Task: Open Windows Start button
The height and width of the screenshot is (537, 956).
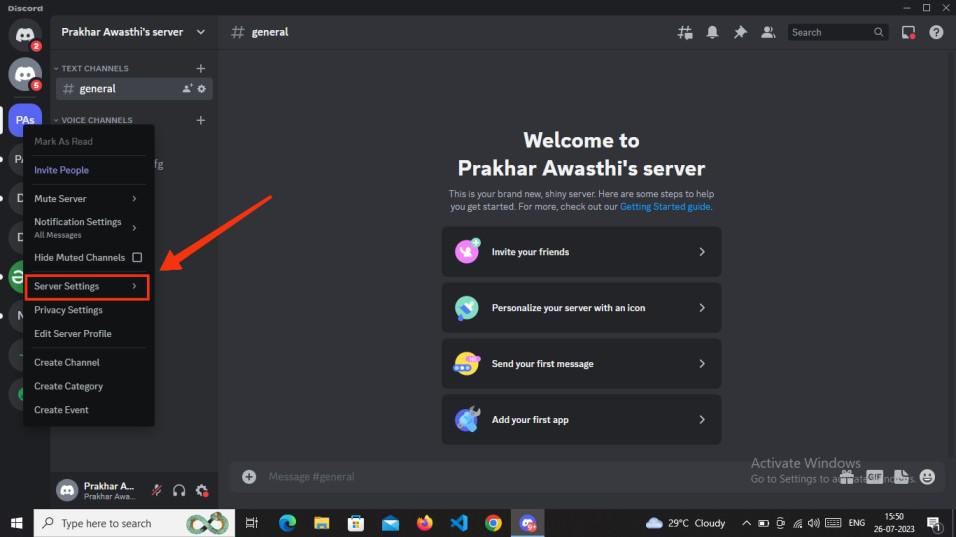Action: 16,523
